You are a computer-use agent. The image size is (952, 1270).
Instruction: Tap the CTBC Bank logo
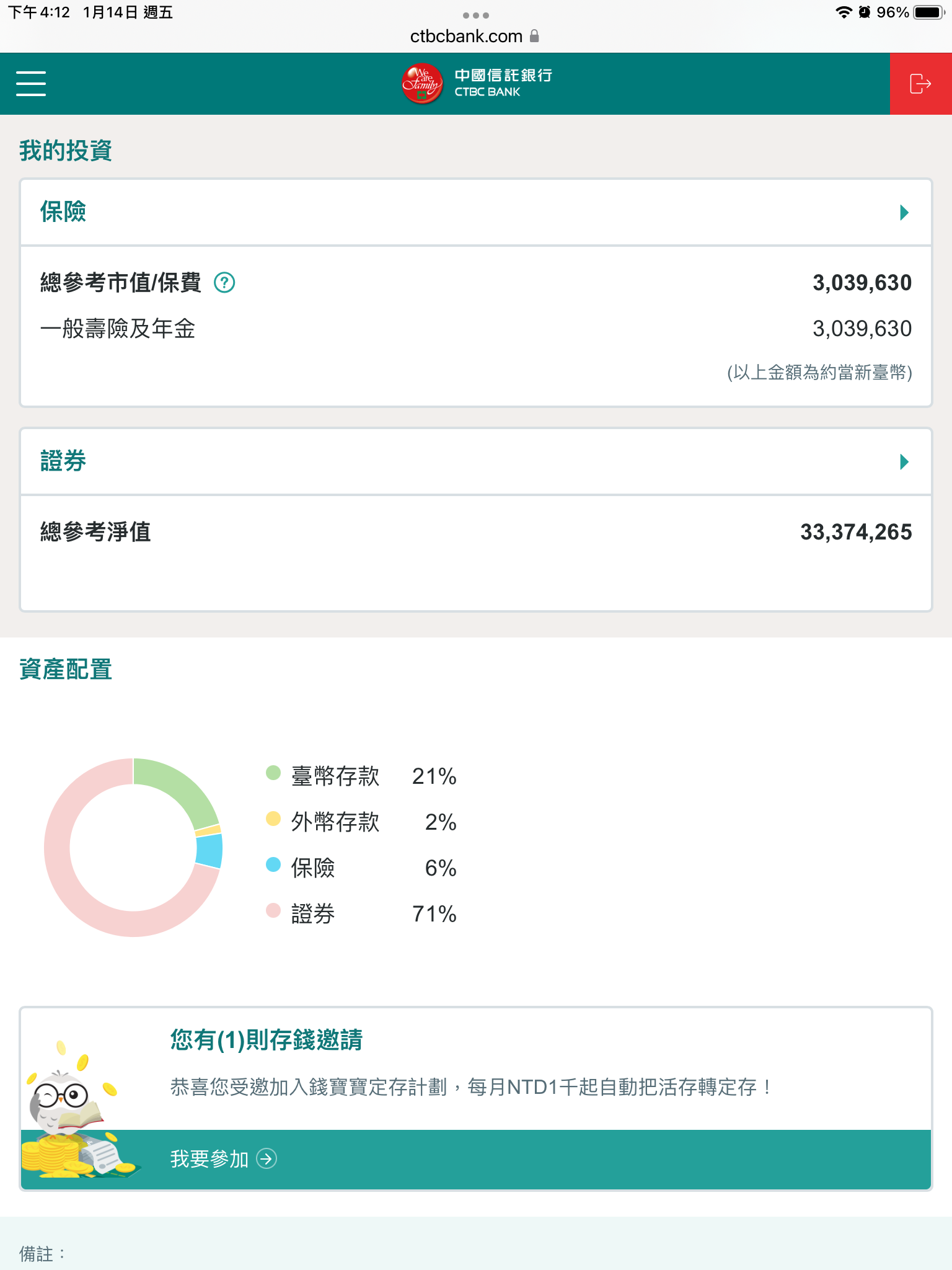tap(476, 84)
